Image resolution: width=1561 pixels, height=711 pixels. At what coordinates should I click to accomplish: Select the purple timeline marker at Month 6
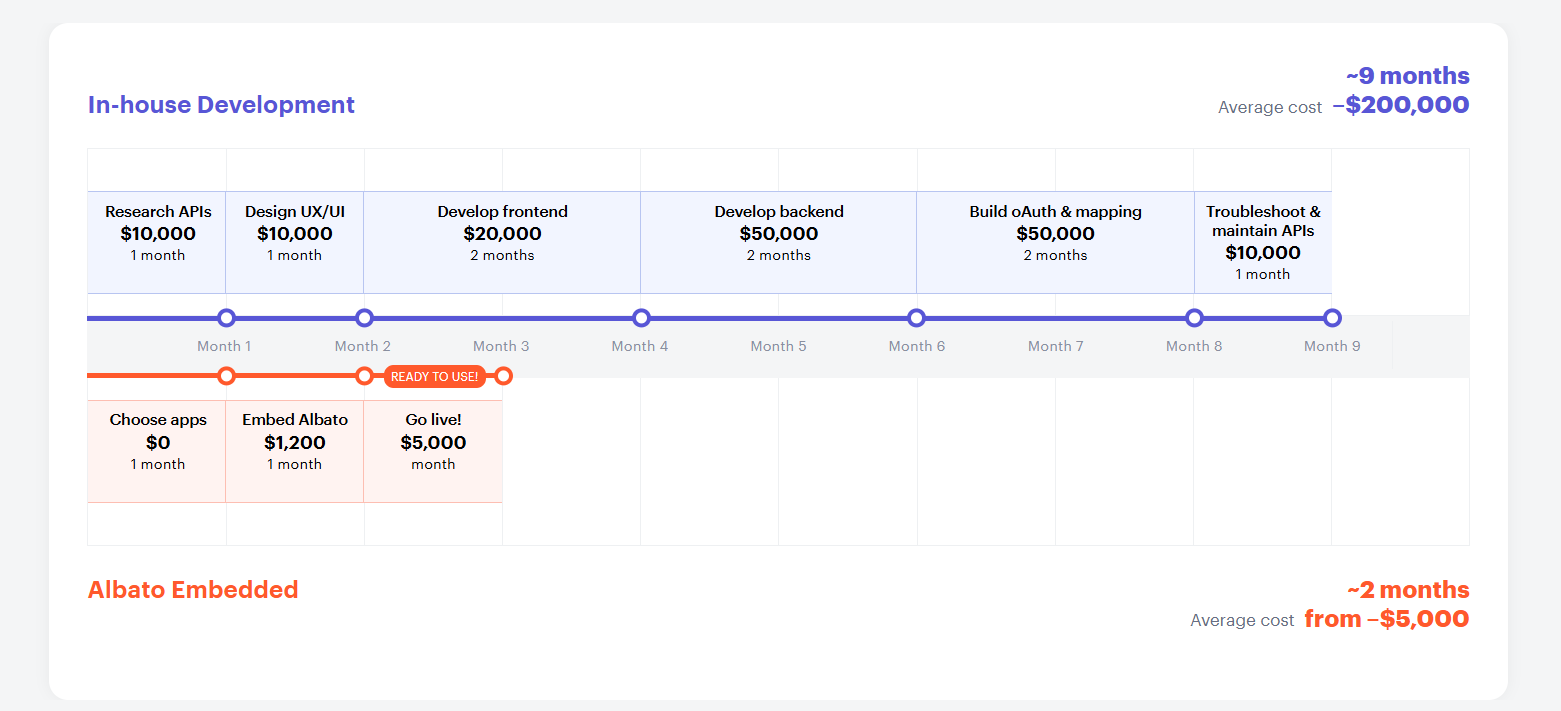tap(916, 318)
